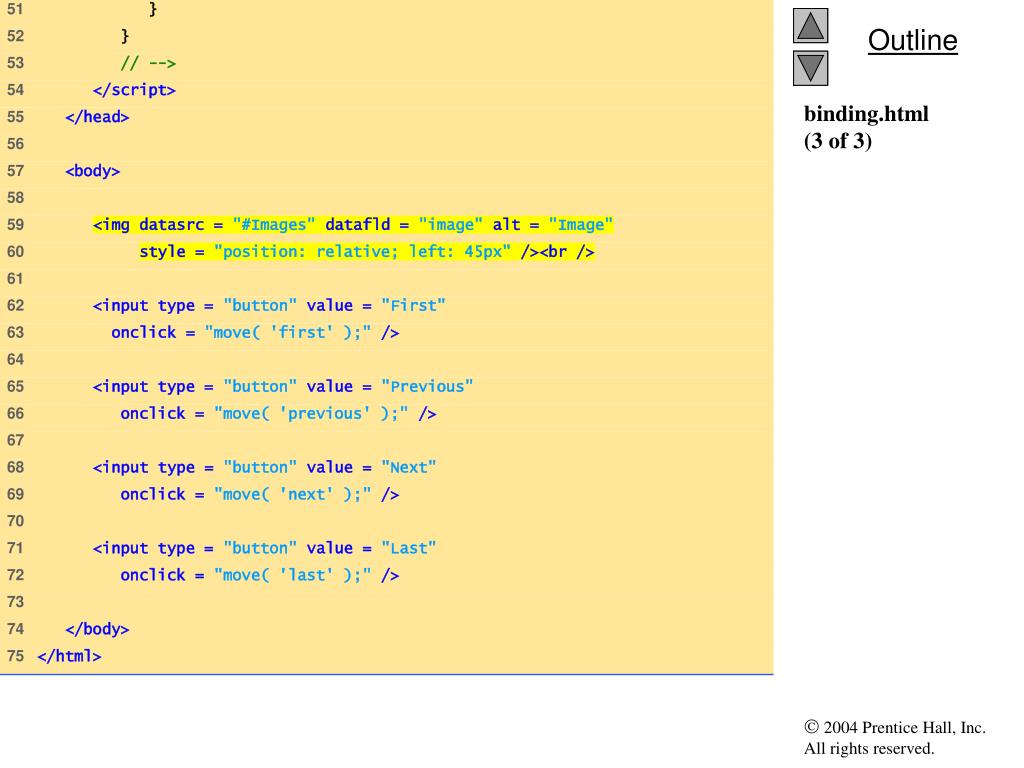
Task: Click the downward navigation arrow icon
Action: [x=809, y=68]
